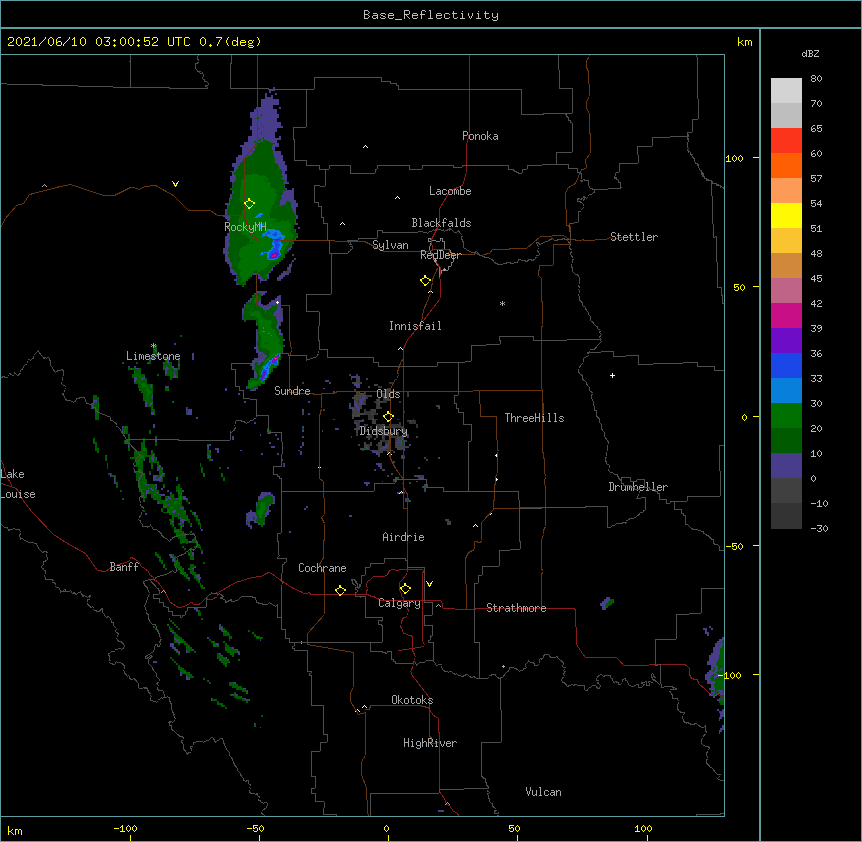Click the Banff label
Screen dimensions: 862x842
(124, 567)
